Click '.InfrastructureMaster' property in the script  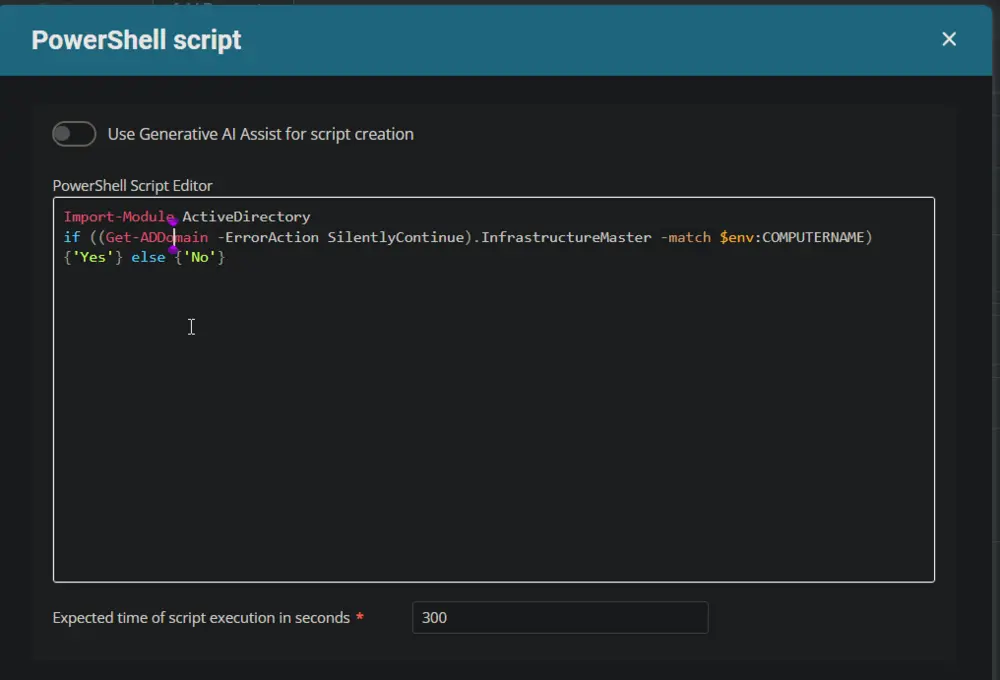point(562,237)
